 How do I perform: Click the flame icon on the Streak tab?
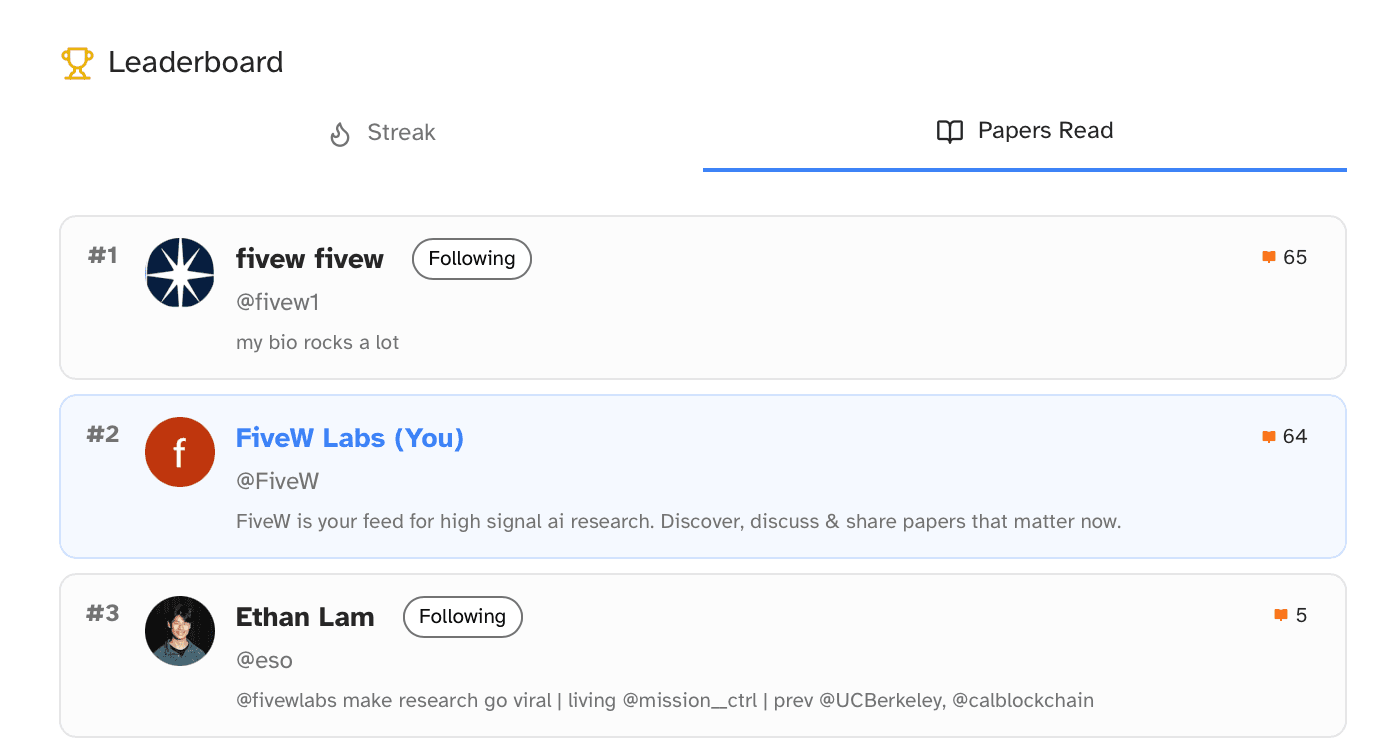click(340, 132)
